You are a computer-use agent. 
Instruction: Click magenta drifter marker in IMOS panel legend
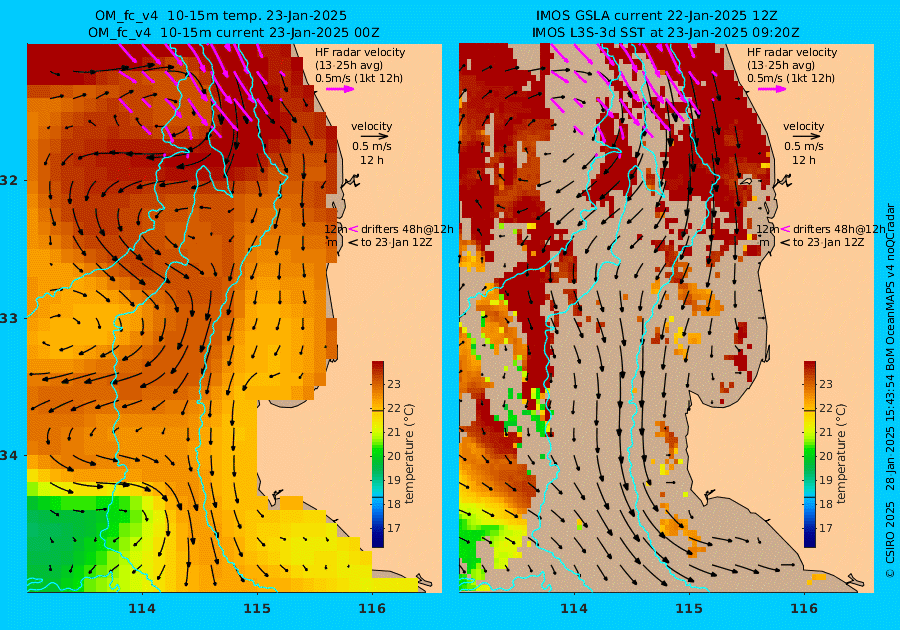[x=785, y=229]
